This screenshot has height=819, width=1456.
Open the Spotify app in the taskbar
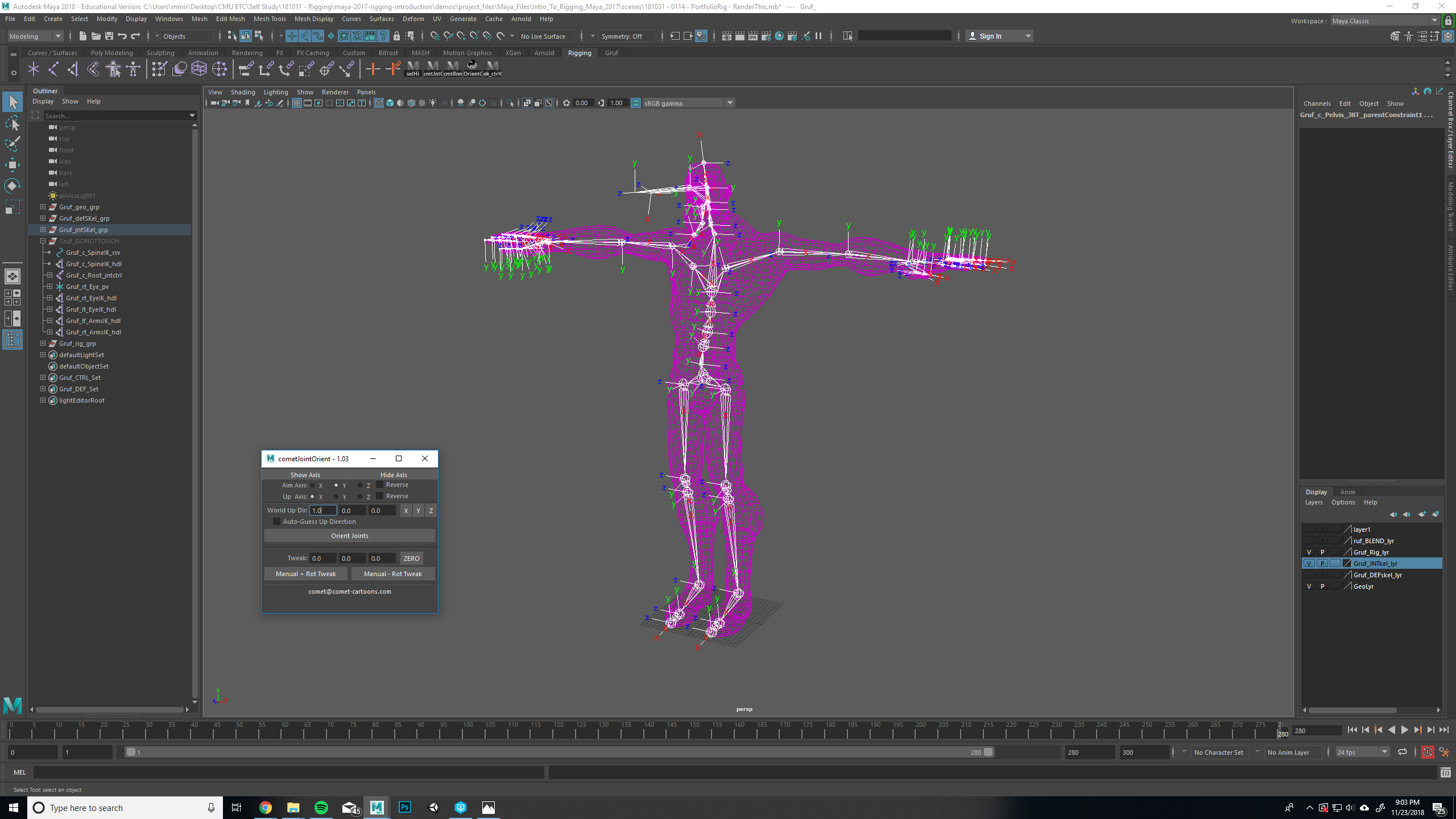[x=321, y=808]
